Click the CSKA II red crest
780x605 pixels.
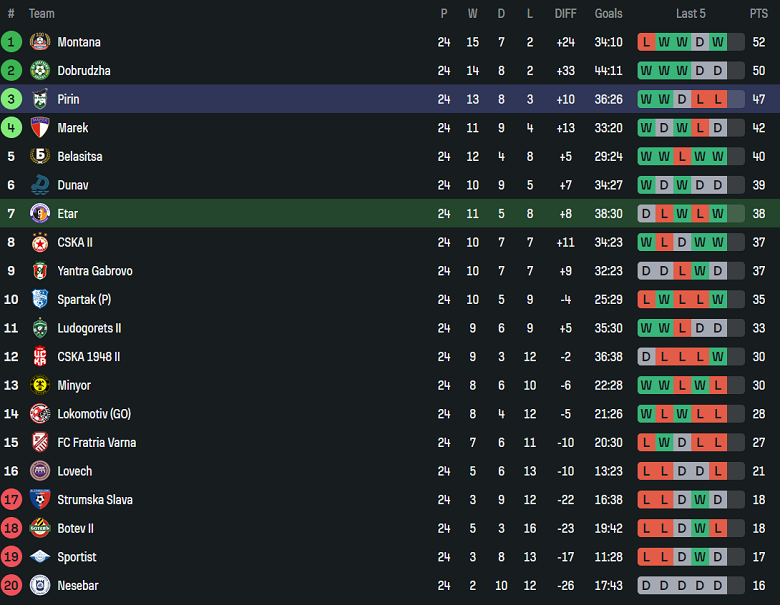40,242
